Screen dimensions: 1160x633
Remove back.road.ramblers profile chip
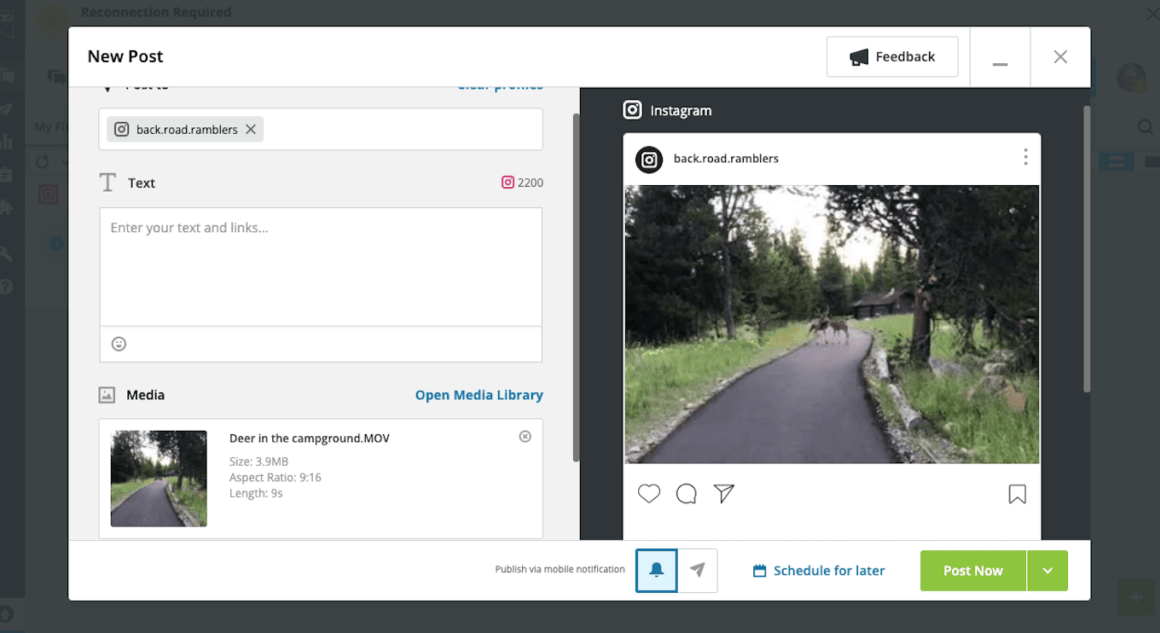click(251, 129)
